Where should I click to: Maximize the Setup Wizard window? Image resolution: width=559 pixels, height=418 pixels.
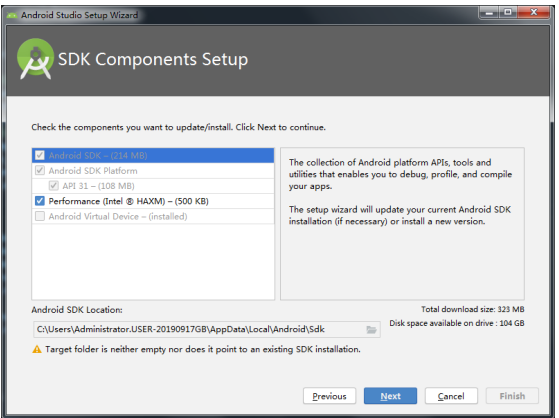coord(508,13)
